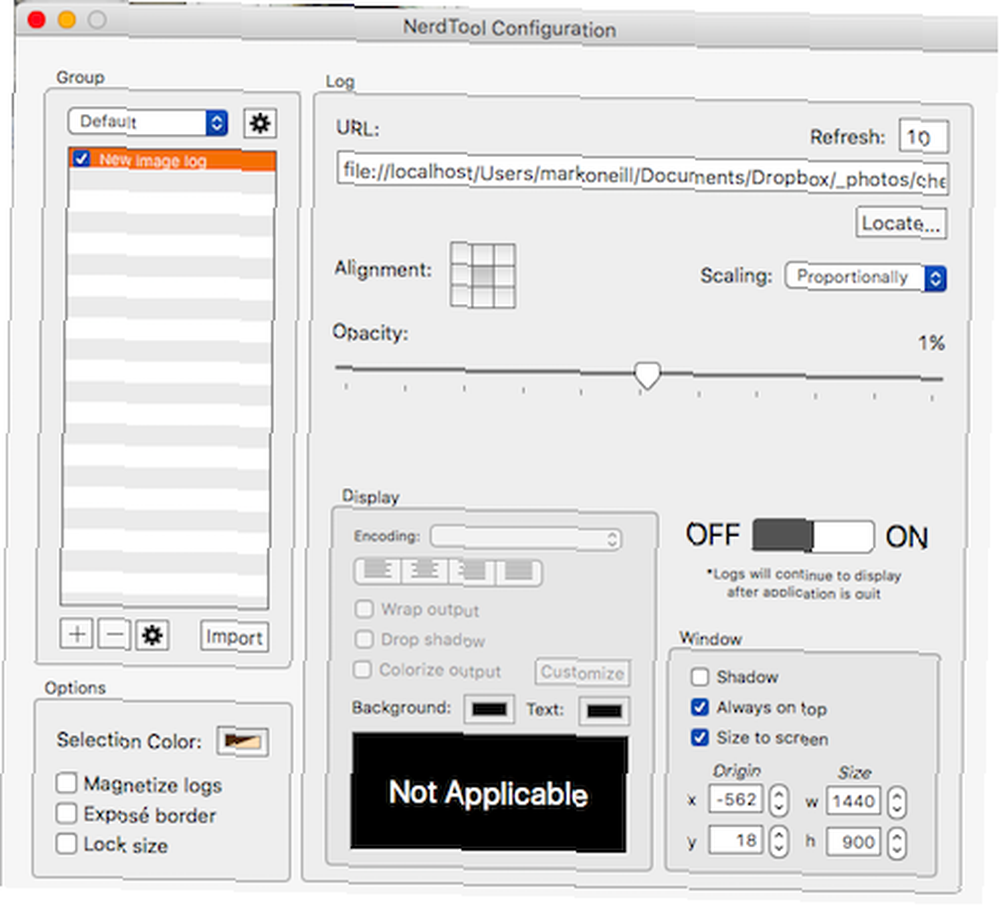Tick the Wrap output checkbox

tap(364, 609)
